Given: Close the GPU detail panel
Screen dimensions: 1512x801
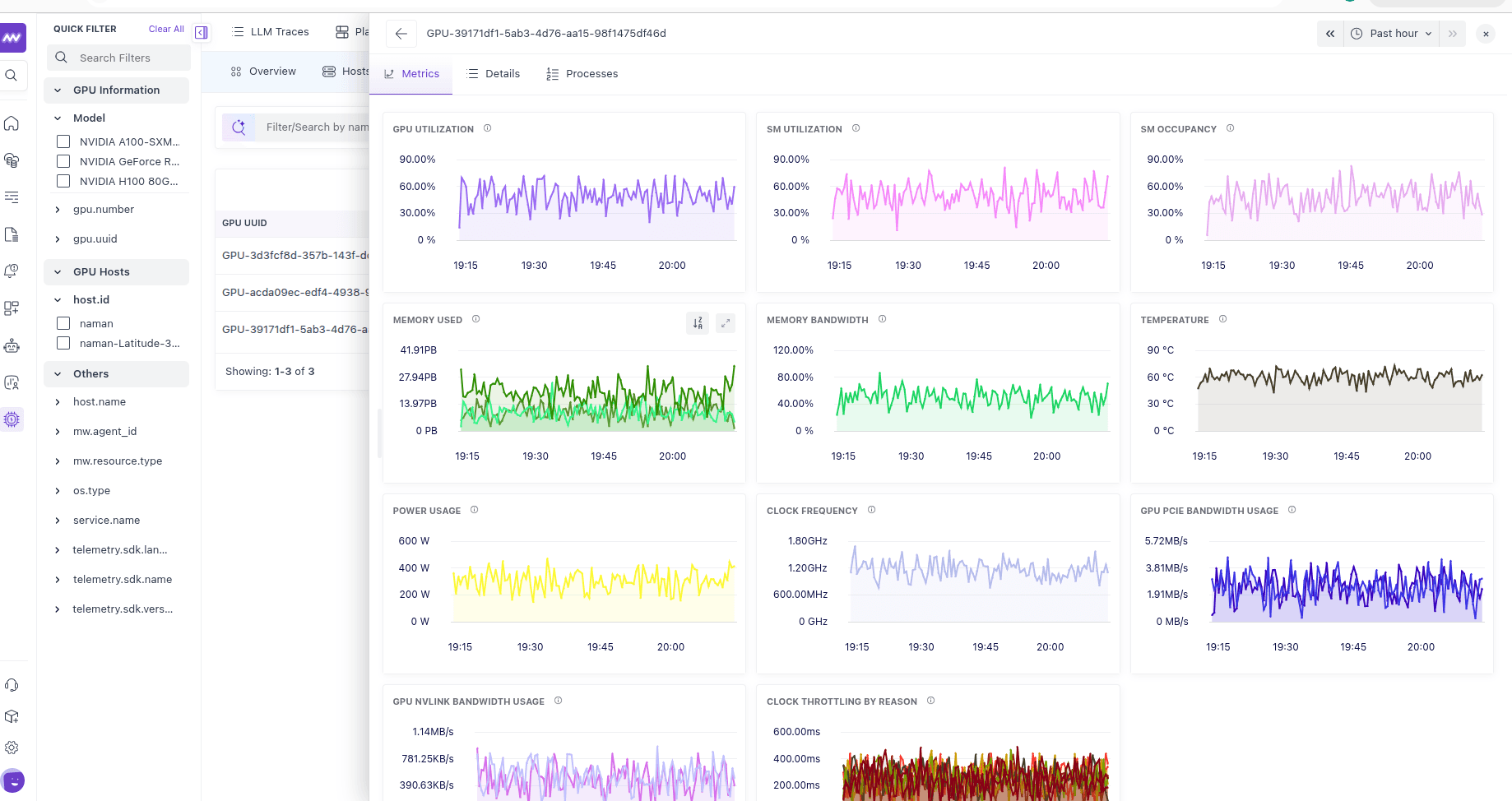Looking at the screenshot, I should click(1486, 34).
